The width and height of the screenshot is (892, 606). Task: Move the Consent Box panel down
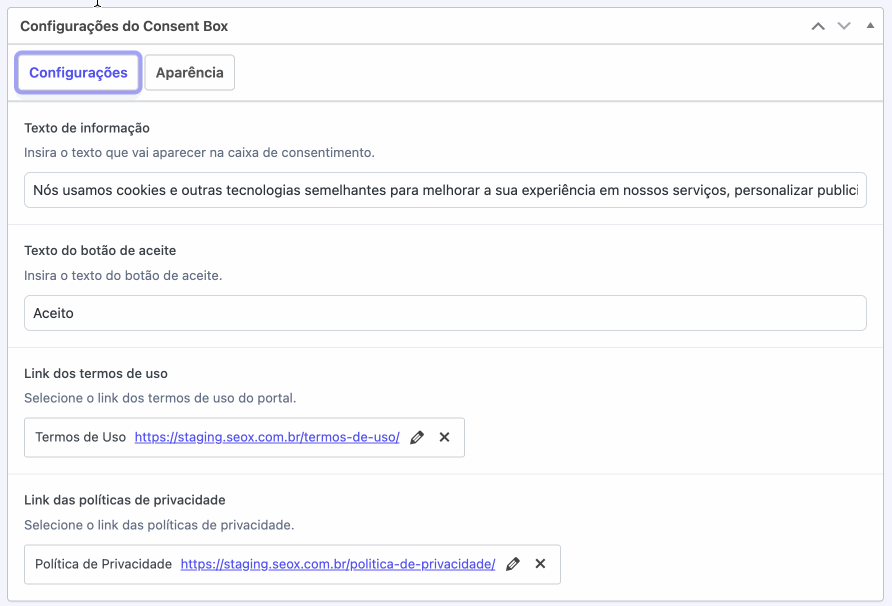(x=844, y=26)
